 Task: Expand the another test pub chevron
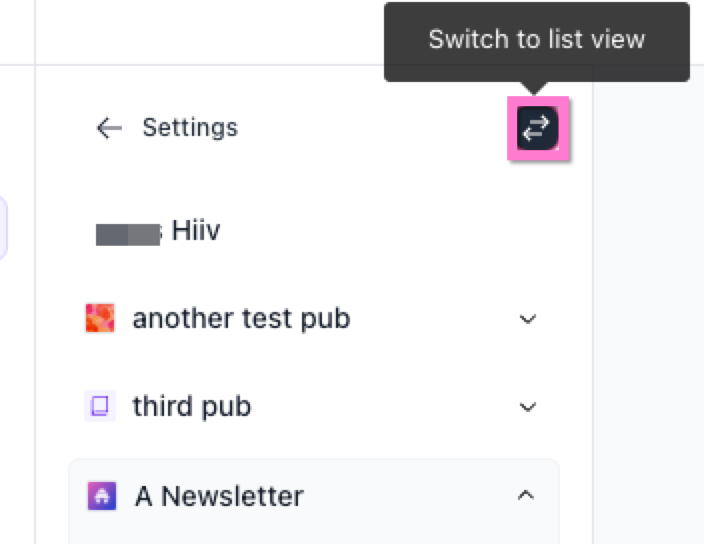pyautogui.click(x=528, y=320)
